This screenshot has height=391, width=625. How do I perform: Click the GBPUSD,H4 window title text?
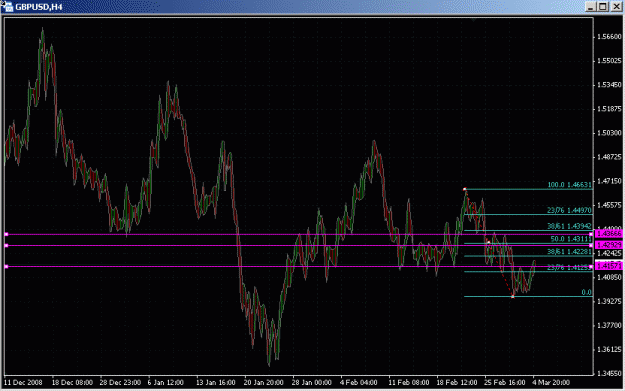(x=39, y=7)
